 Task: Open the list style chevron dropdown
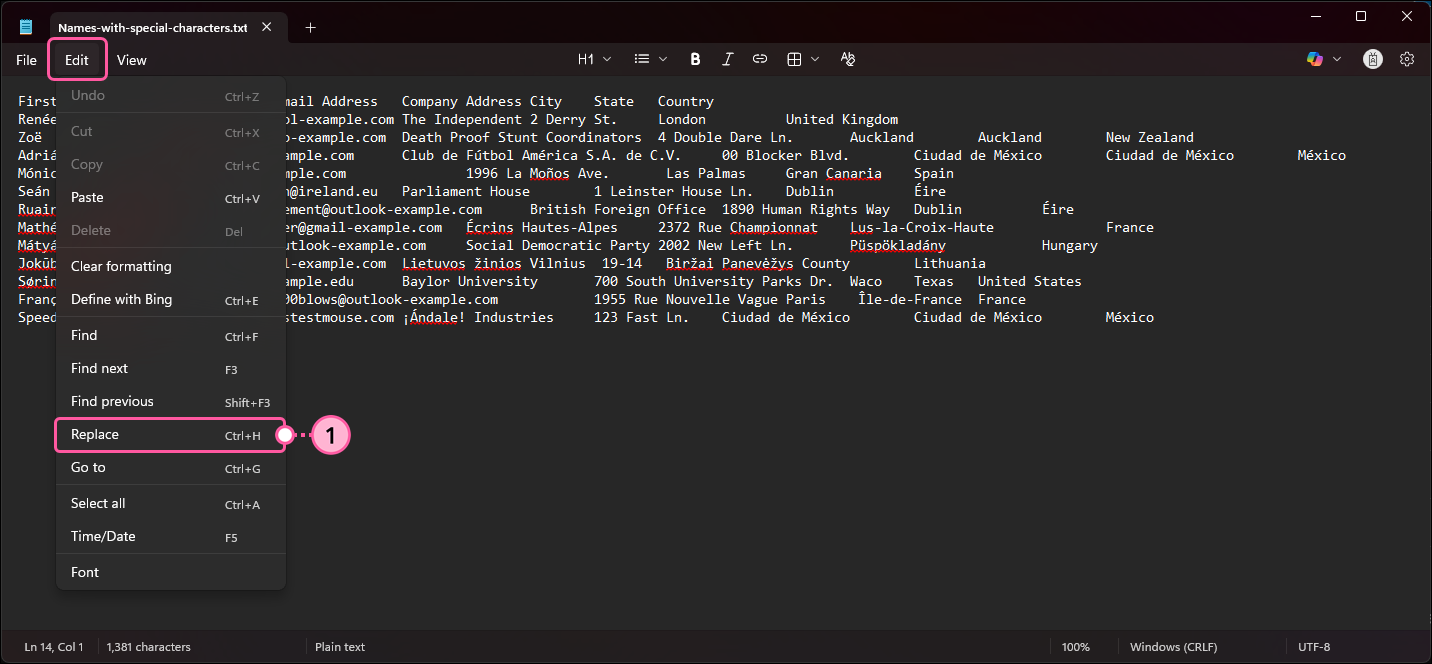[661, 58]
